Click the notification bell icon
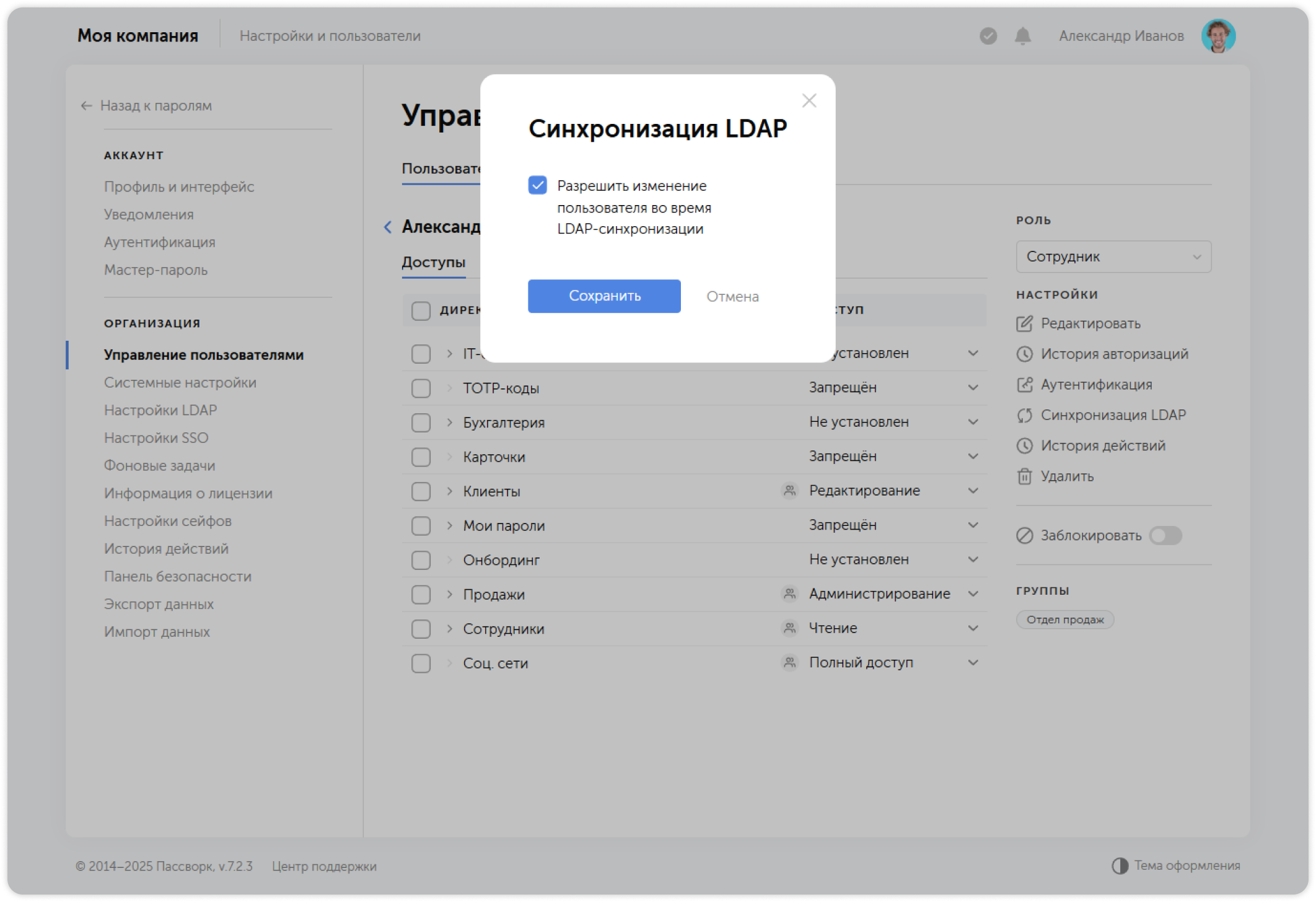This screenshot has height=902, width=1316. click(1022, 37)
